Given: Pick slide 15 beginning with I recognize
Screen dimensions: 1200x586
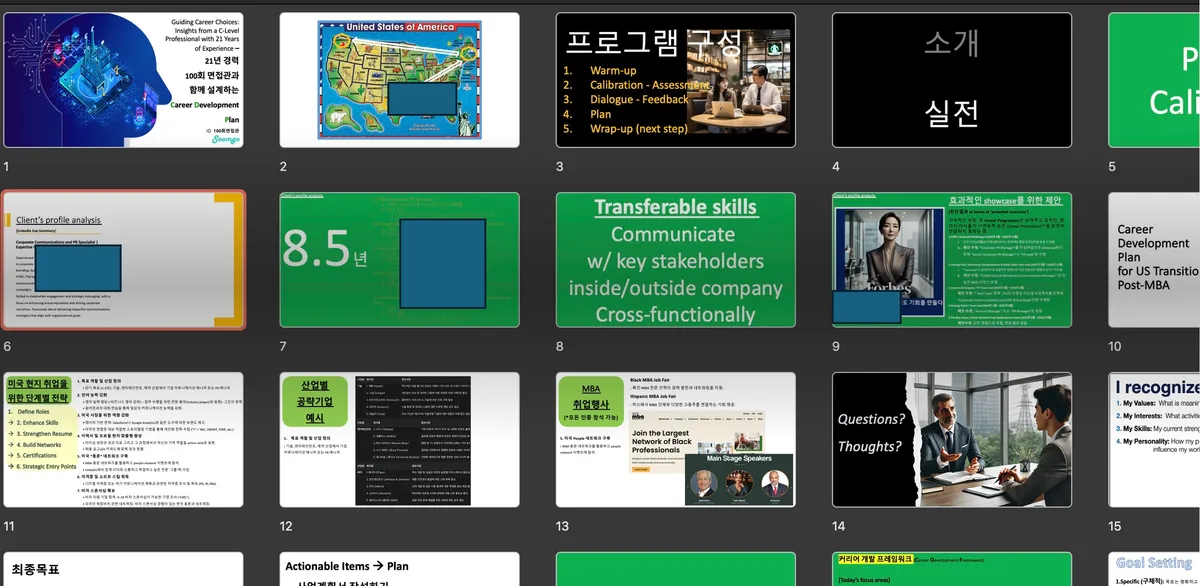Looking at the screenshot, I should tap(1154, 440).
